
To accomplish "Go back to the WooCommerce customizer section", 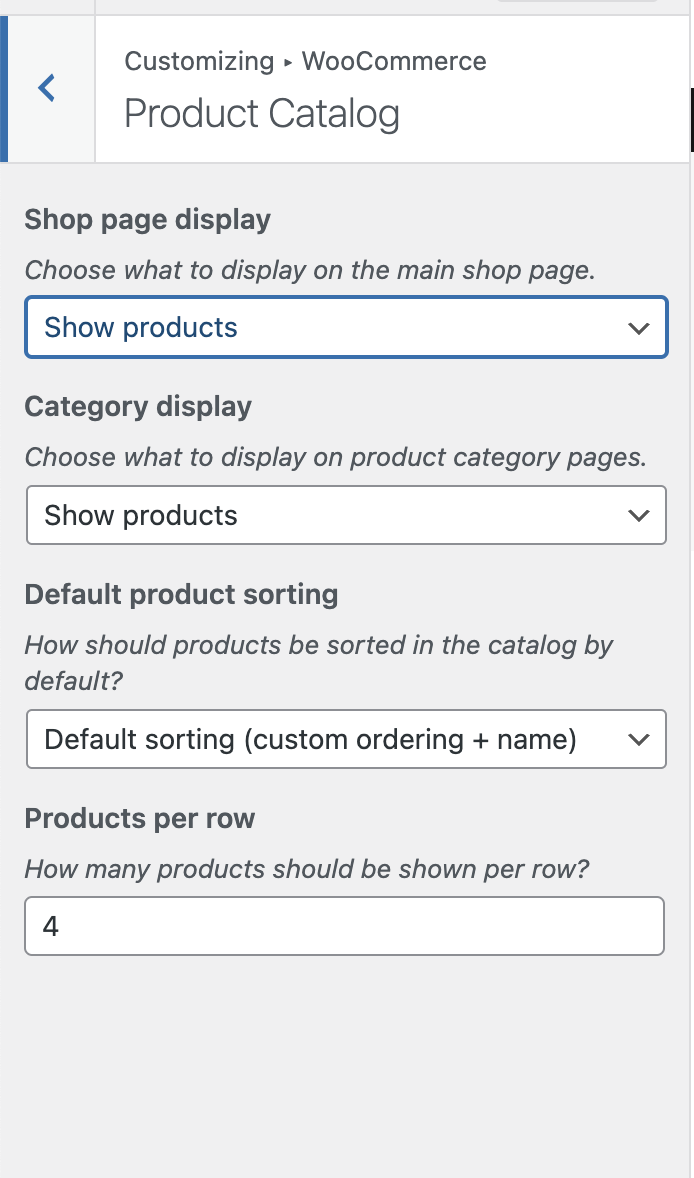I will (x=47, y=89).
